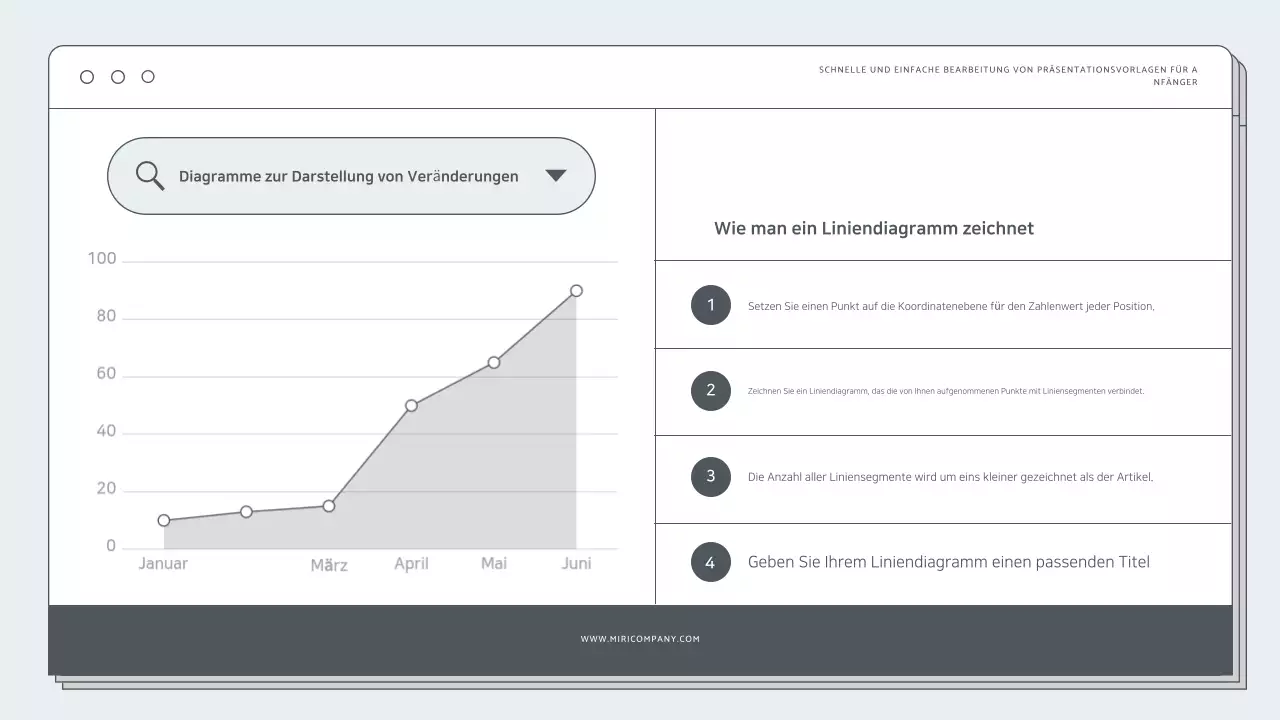This screenshot has height=720, width=1280.
Task: Select the 'Wie man ein Liniendiagramm zeichnet' heading
Action: pyautogui.click(x=873, y=228)
